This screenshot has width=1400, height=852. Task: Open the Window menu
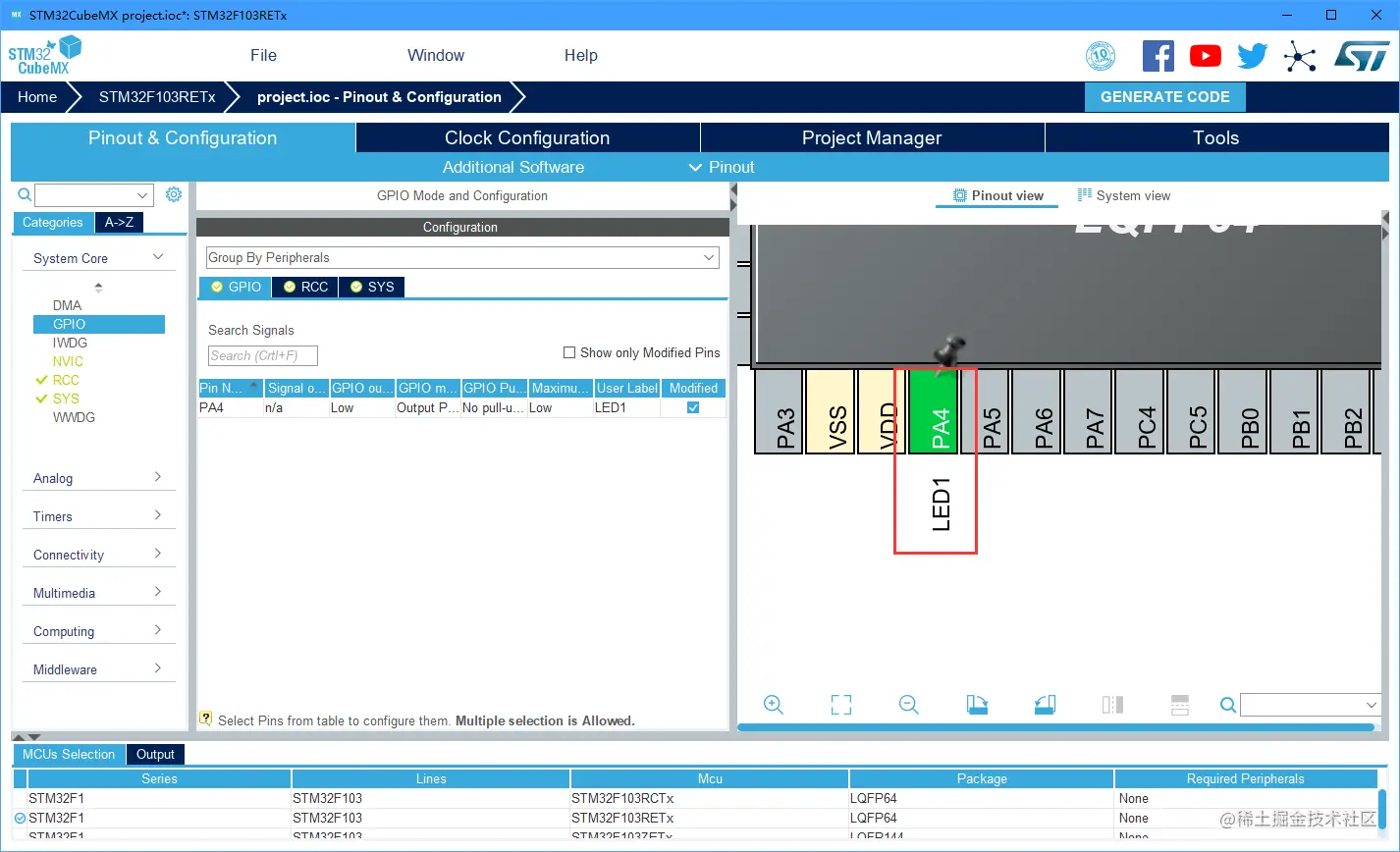pyautogui.click(x=436, y=55)
